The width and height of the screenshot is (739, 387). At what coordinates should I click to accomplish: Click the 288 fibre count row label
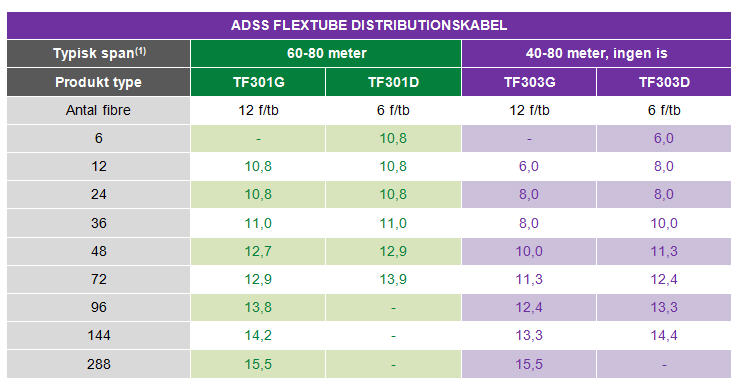click(99, 364)
